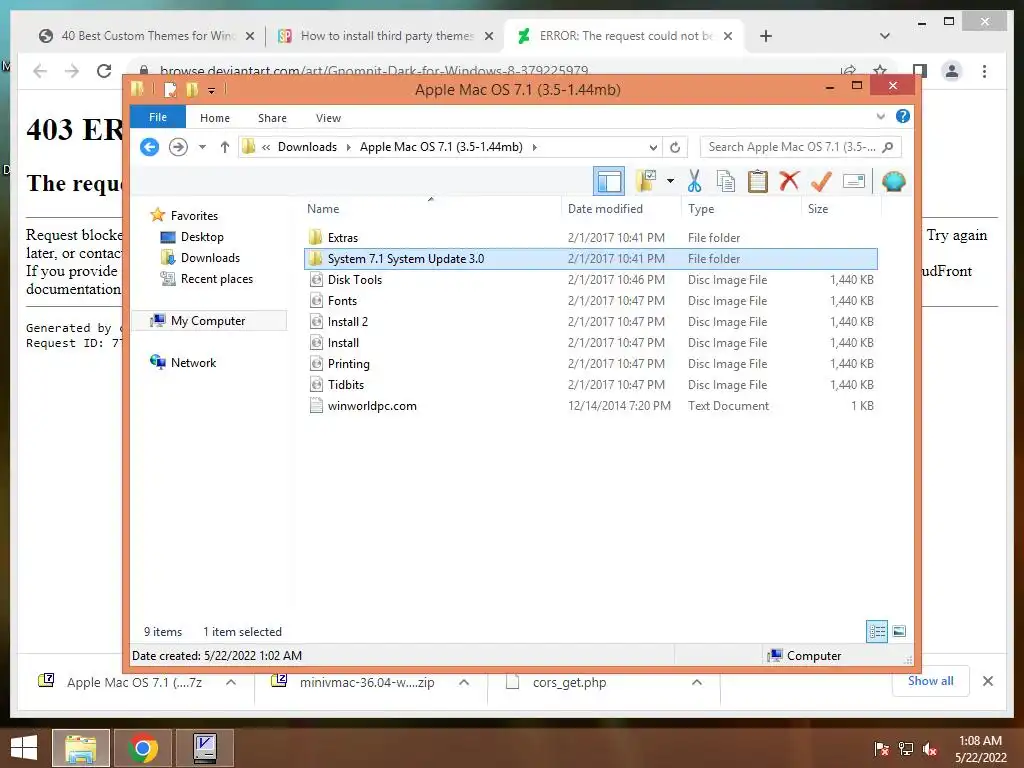Open the File ribbon tab

(x=158, y=117)
